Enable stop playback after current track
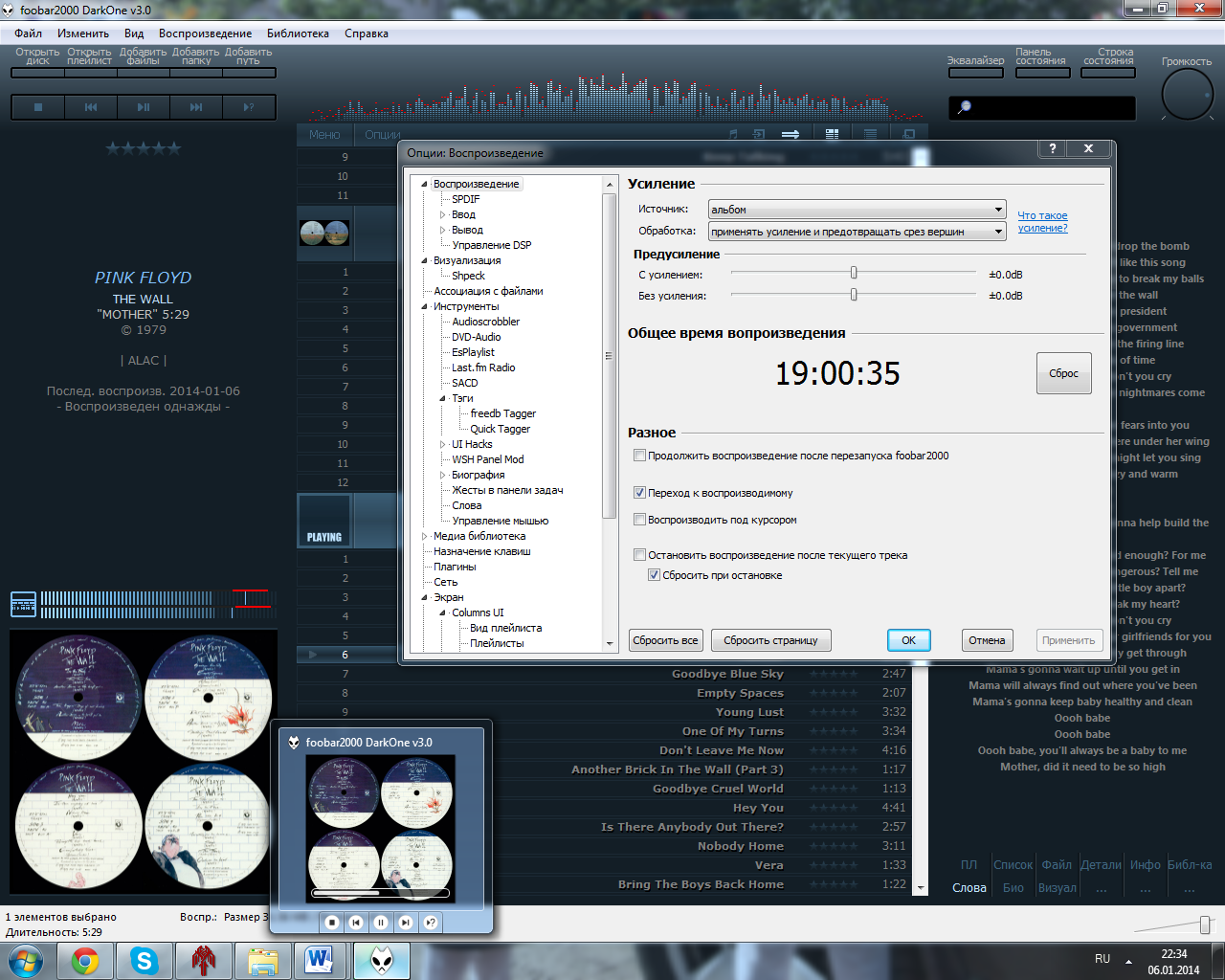Image resolution: width=1225 pixels, height=980 pixels. 639,555
